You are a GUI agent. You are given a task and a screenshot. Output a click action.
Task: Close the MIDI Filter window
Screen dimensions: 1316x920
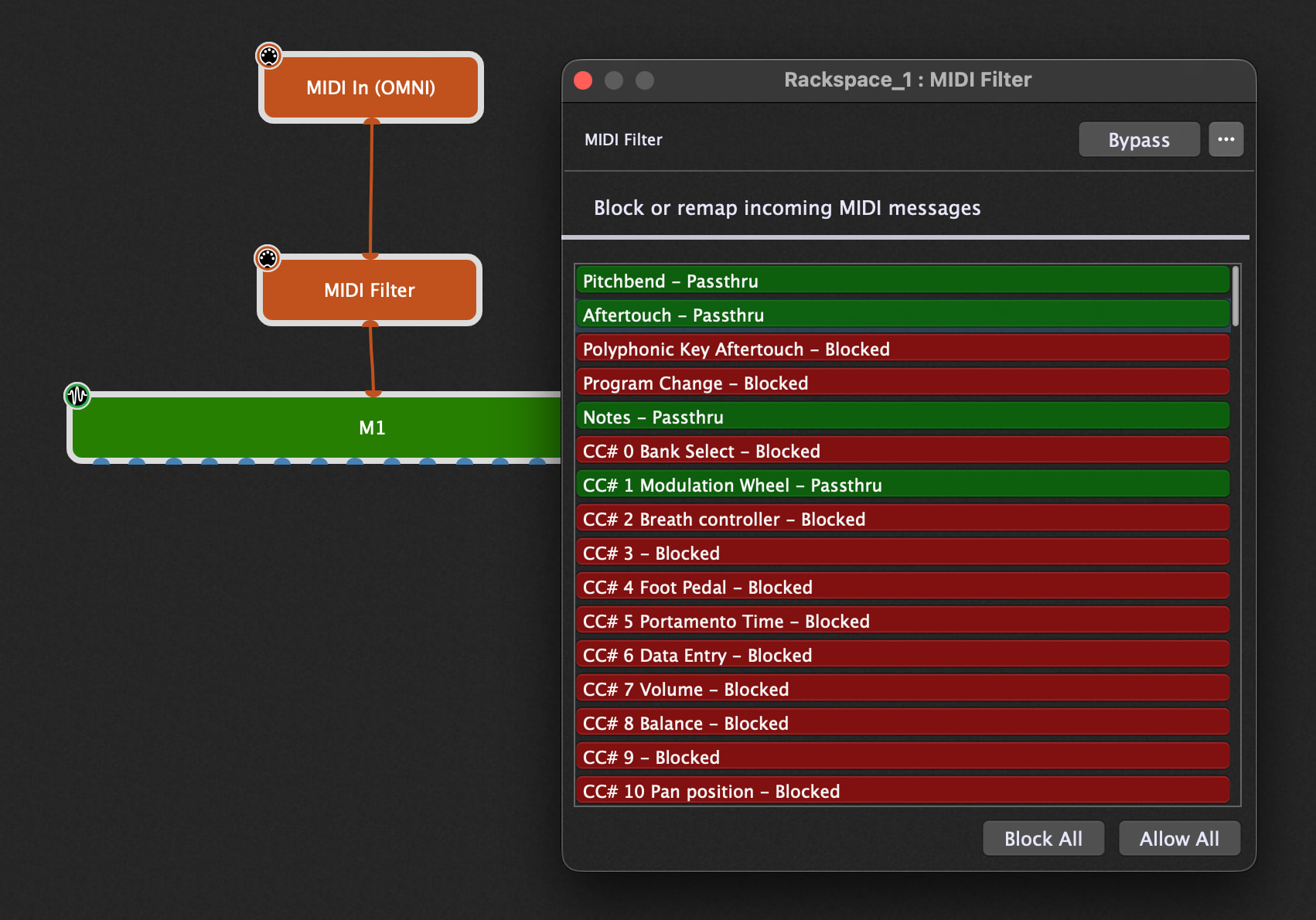pos(583,80)
